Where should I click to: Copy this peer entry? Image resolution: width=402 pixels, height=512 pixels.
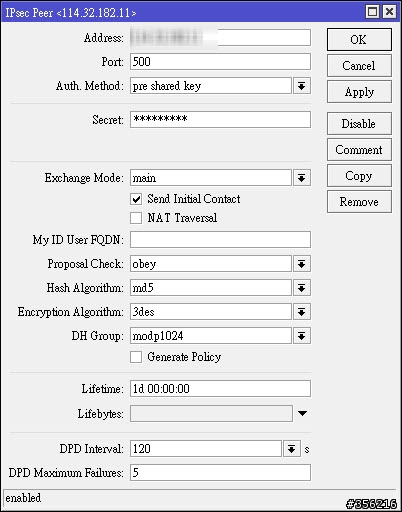point(359,176)
